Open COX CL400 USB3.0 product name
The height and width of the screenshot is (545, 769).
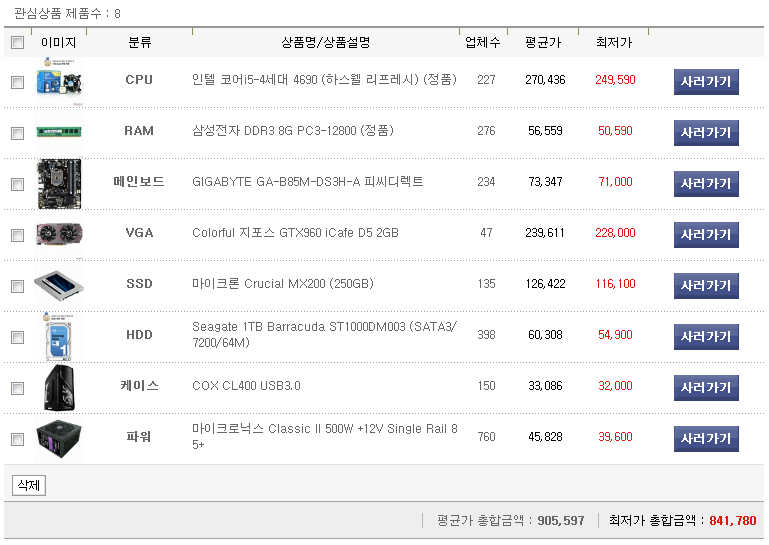click(246, 386)
